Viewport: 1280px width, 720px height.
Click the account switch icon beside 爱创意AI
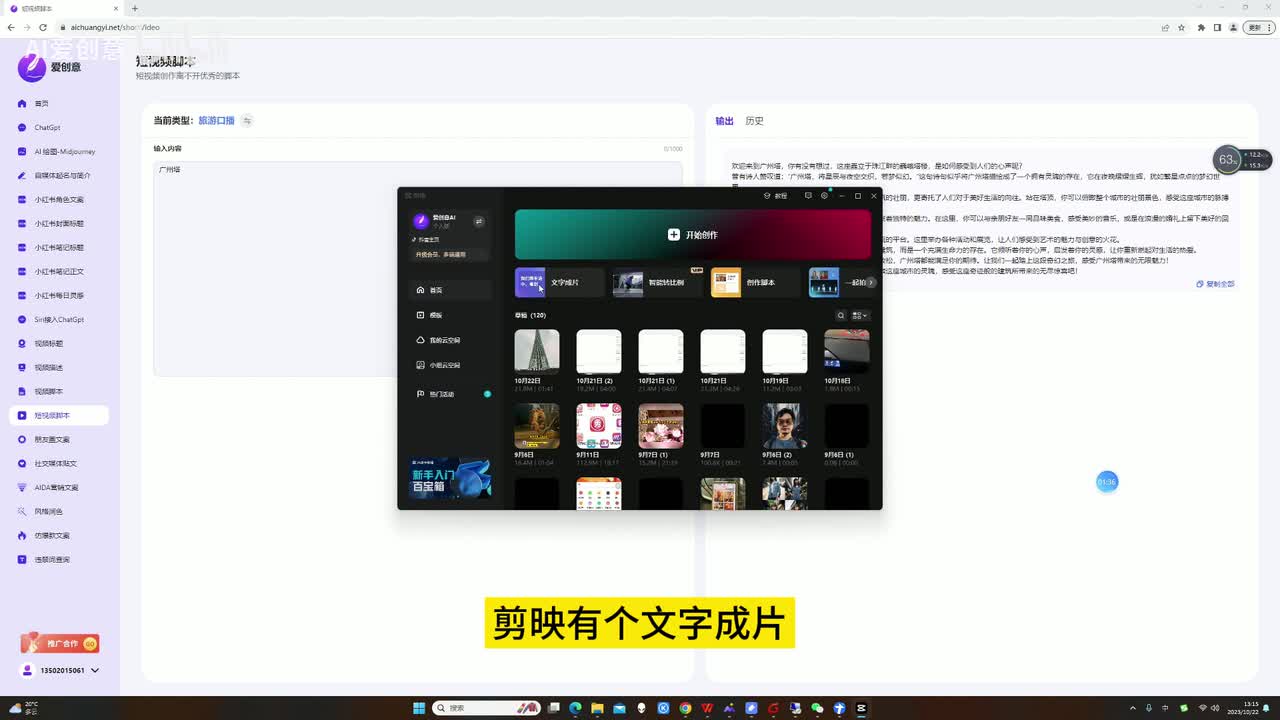point(479,221)
